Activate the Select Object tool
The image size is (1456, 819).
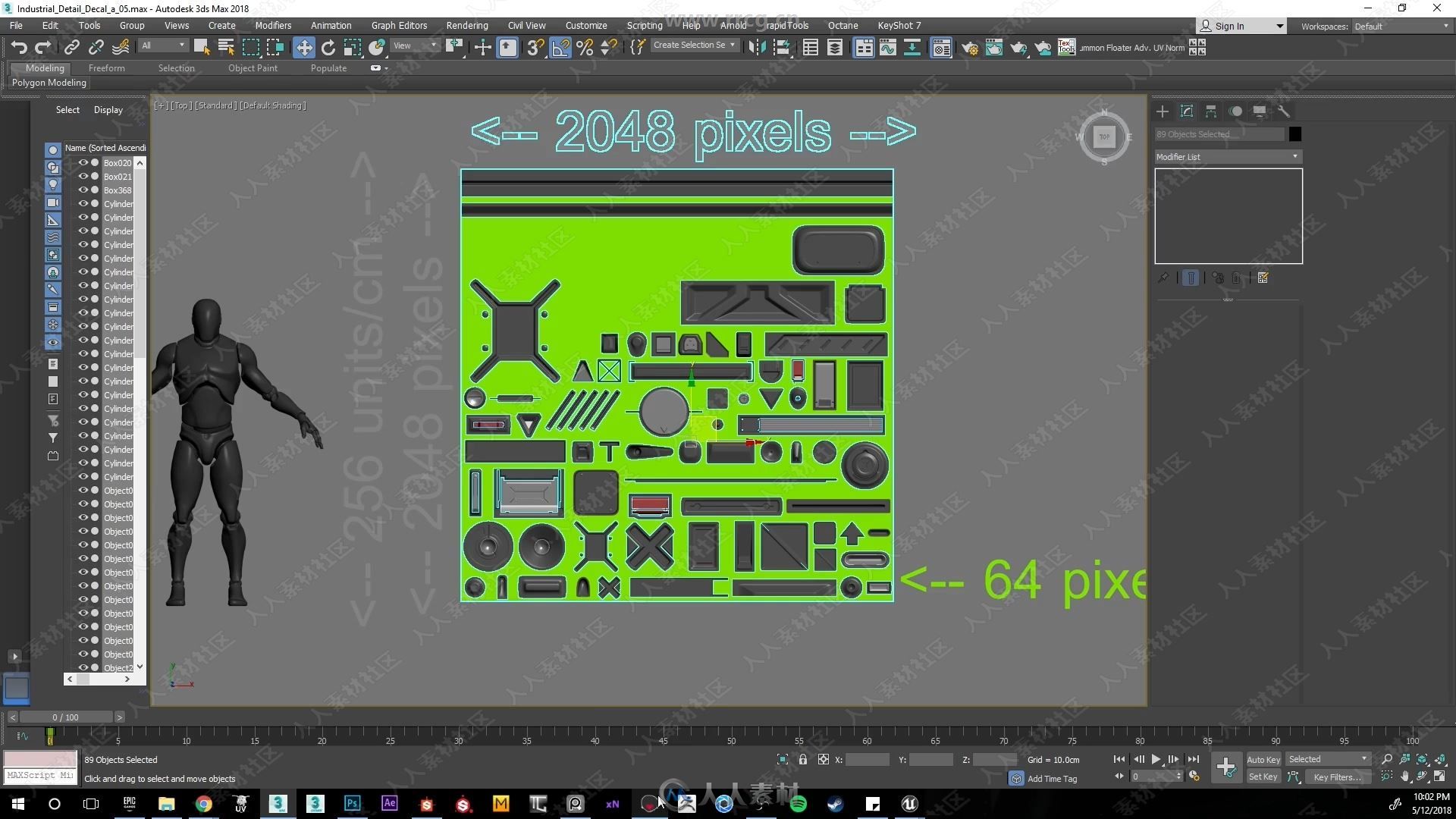[x=202, y=48]
